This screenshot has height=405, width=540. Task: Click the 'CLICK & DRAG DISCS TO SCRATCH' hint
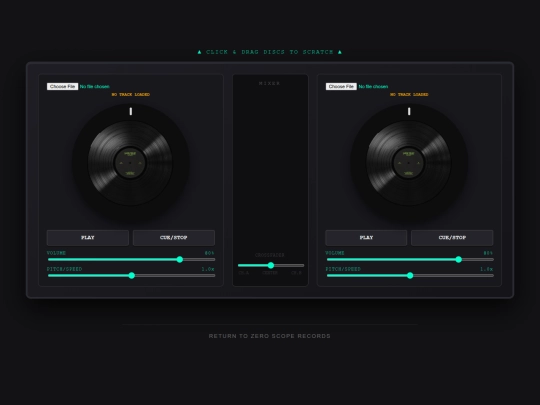270,52
